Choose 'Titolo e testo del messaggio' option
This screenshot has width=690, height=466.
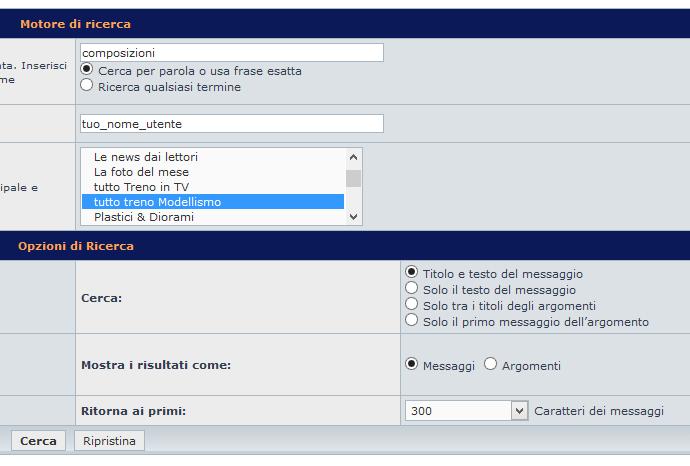(411, 273)
